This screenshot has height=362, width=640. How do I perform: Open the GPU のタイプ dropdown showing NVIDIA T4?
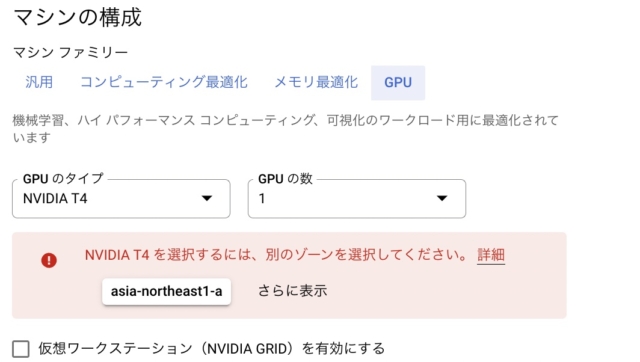[x=121, y=199]
